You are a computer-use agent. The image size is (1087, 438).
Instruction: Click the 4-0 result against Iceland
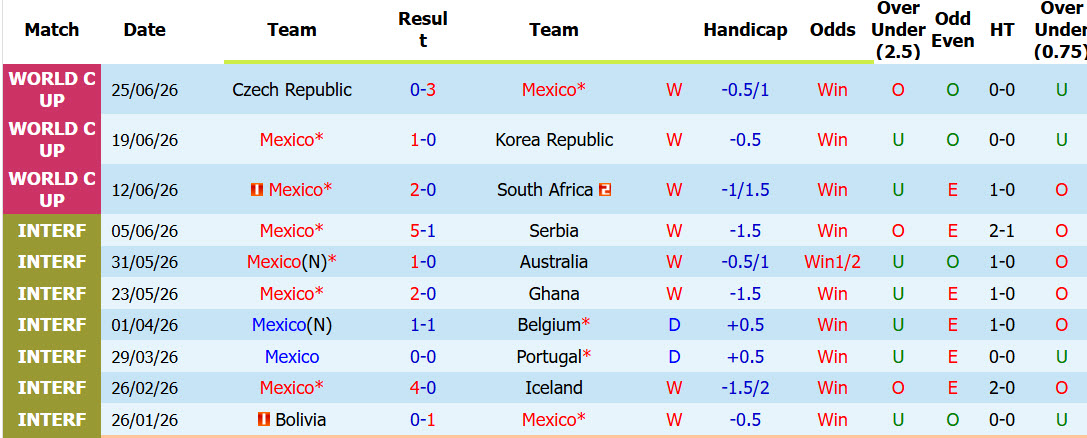tap(423, 387)
